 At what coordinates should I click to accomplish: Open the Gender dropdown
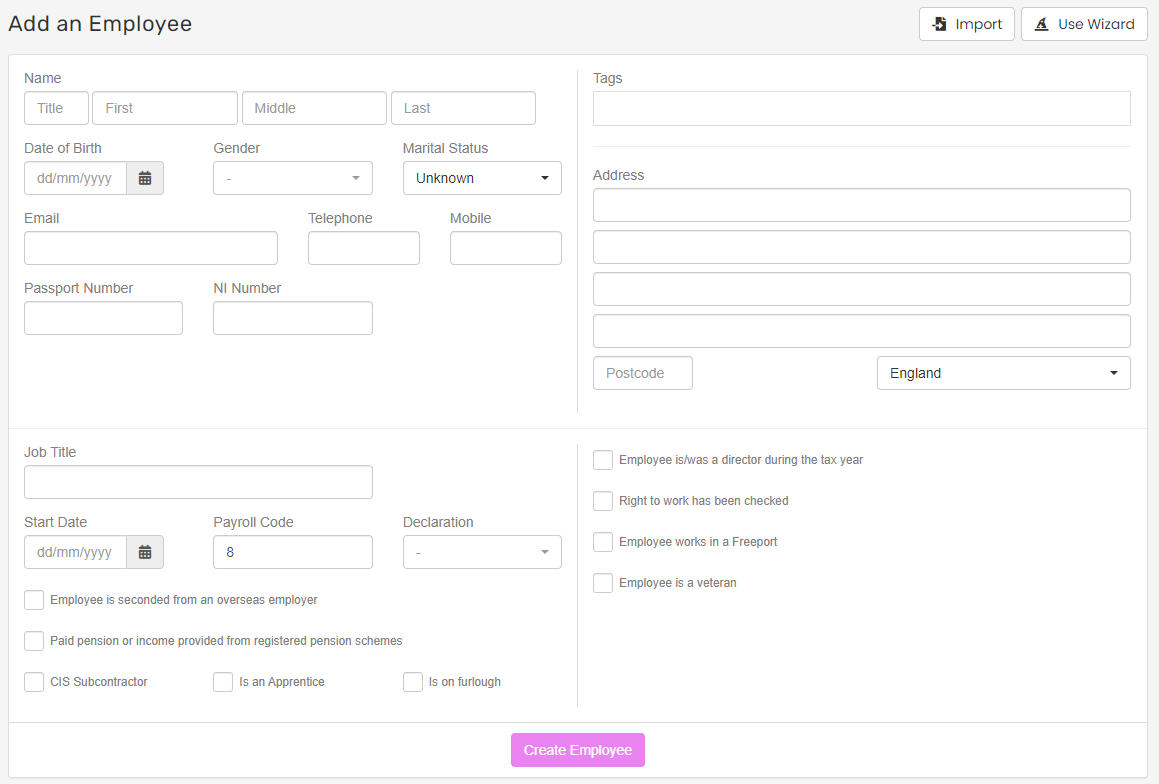tap(293, 178)
